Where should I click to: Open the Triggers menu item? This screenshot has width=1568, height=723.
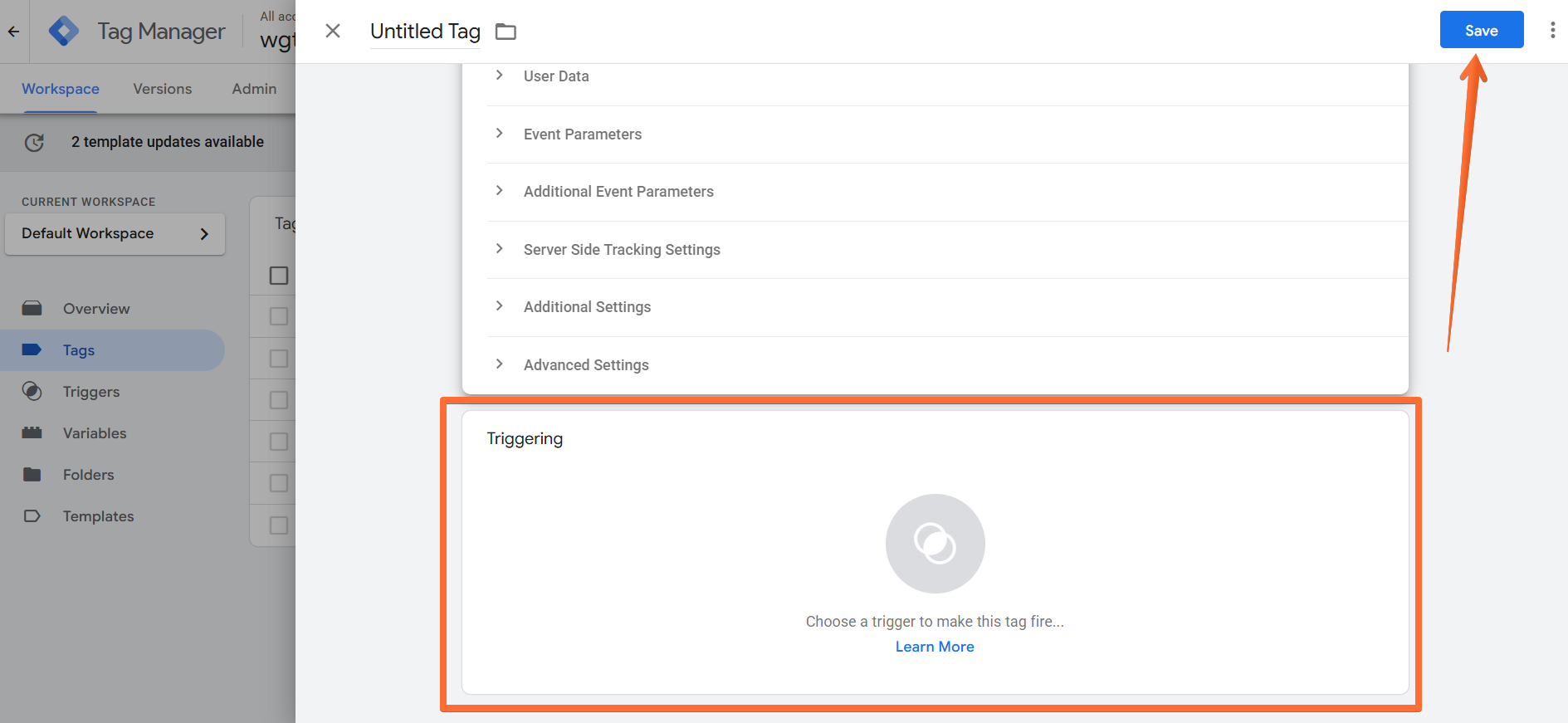pos(91,392)
